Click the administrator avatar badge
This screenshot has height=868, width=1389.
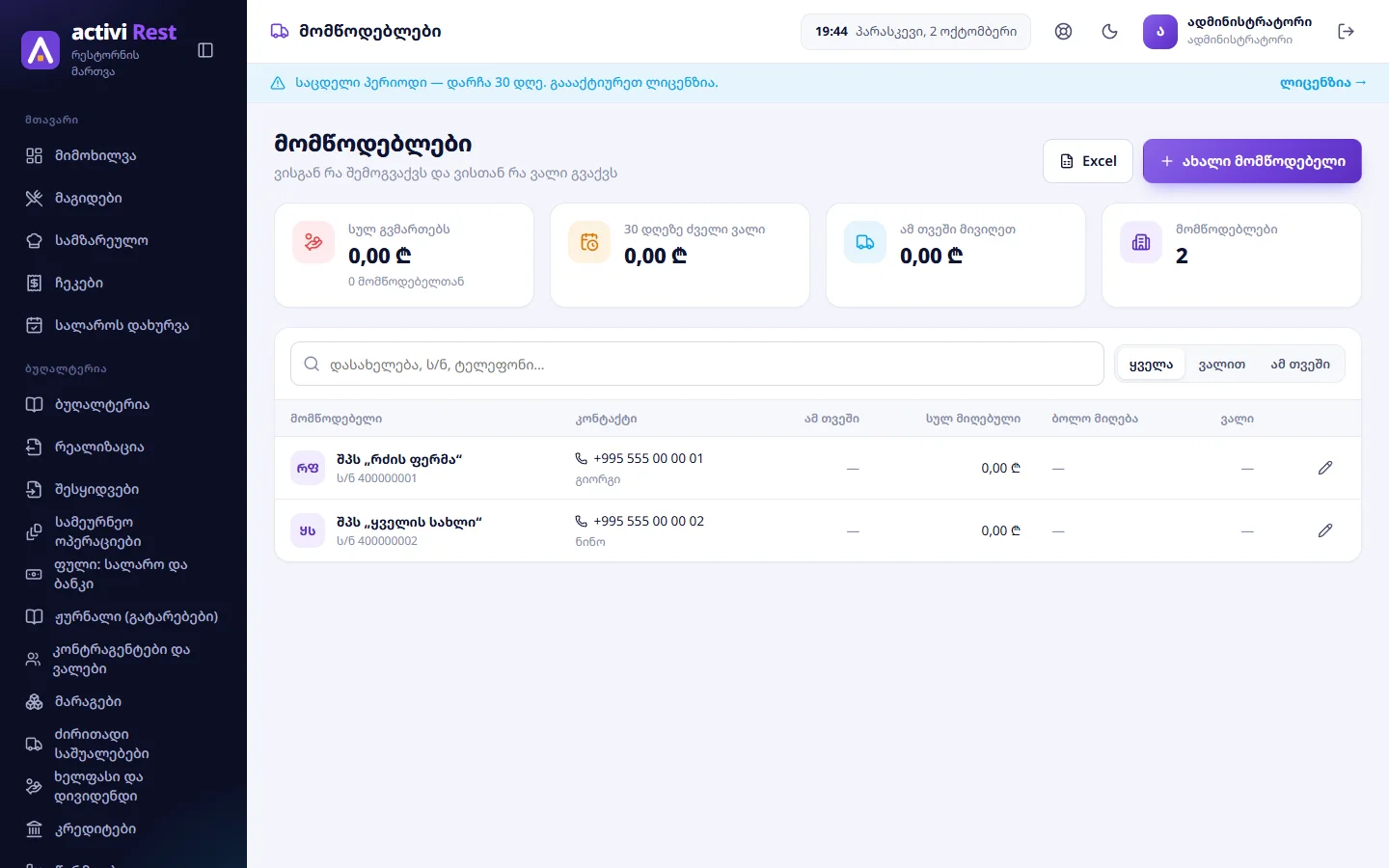[1159, 31]
